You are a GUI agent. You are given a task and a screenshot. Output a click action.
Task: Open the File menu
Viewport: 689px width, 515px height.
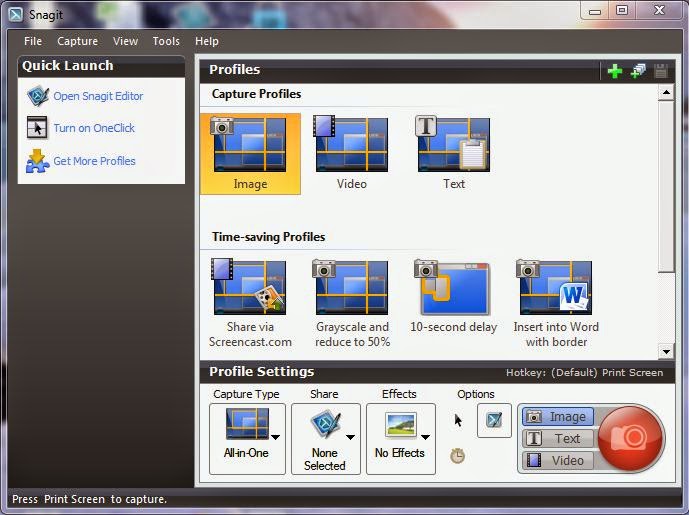(33, 41)
